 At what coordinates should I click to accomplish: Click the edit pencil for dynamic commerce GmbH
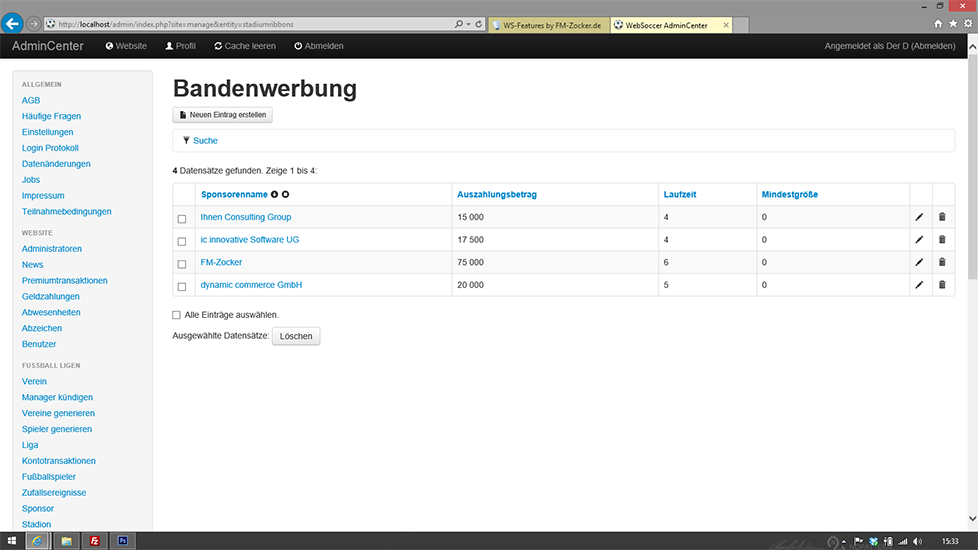[x=919, y=285]
